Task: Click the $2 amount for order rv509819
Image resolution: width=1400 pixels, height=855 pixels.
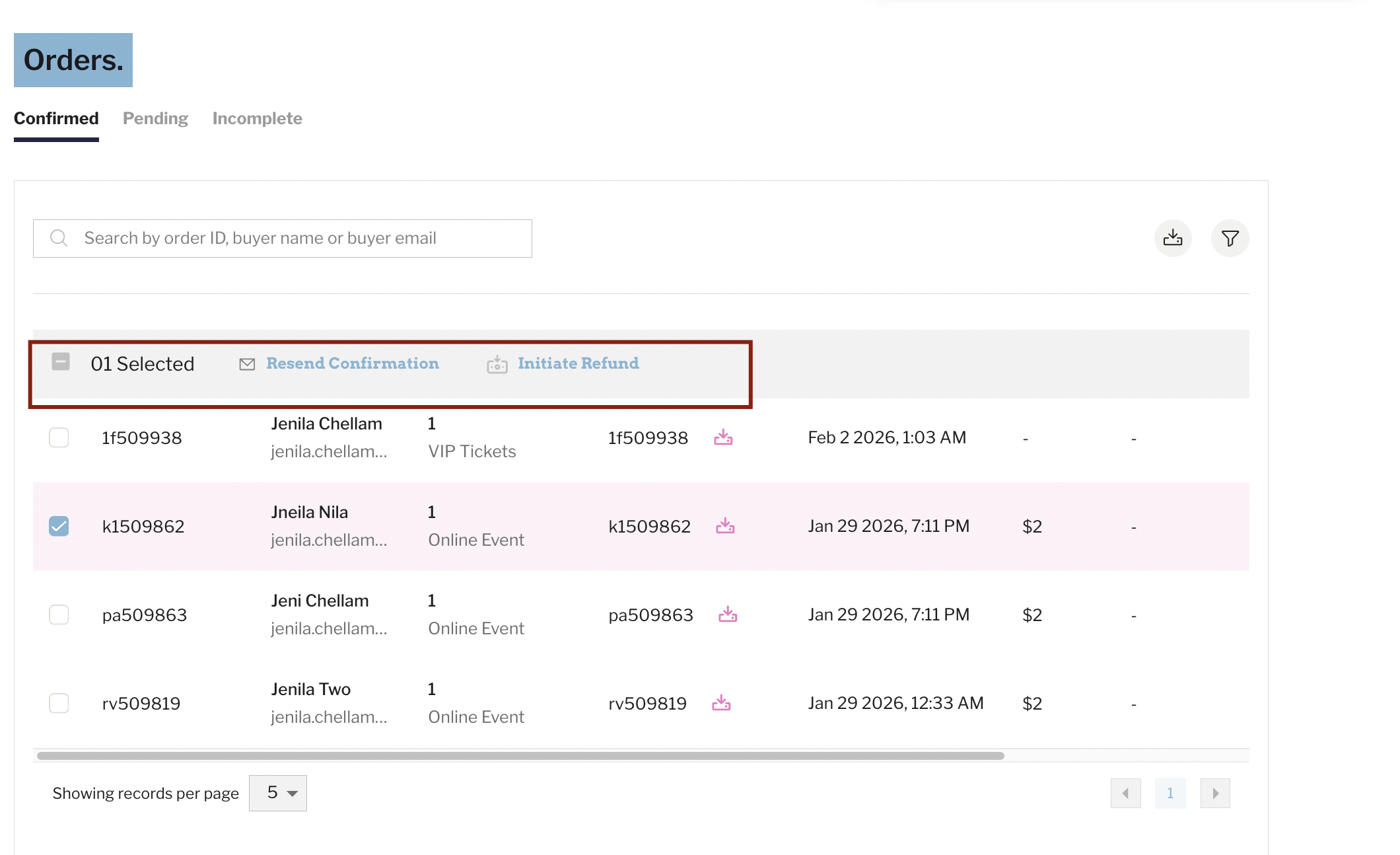Action: (1032, 703)
